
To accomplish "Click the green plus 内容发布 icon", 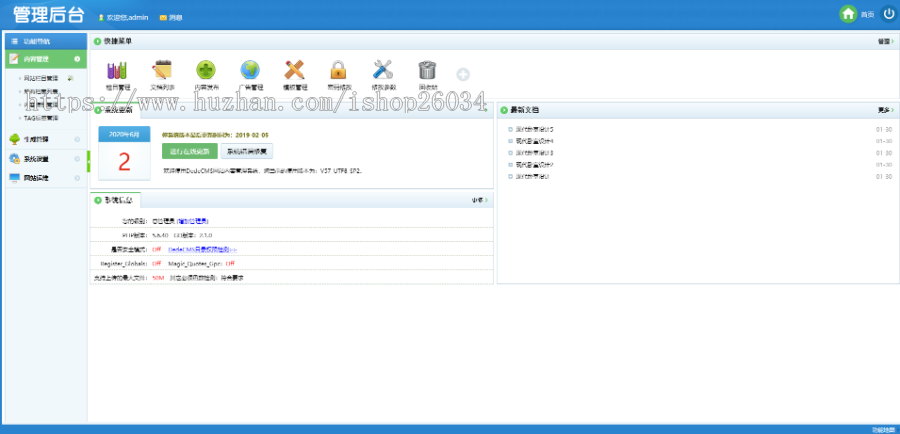I will click(x=206, y=70).
